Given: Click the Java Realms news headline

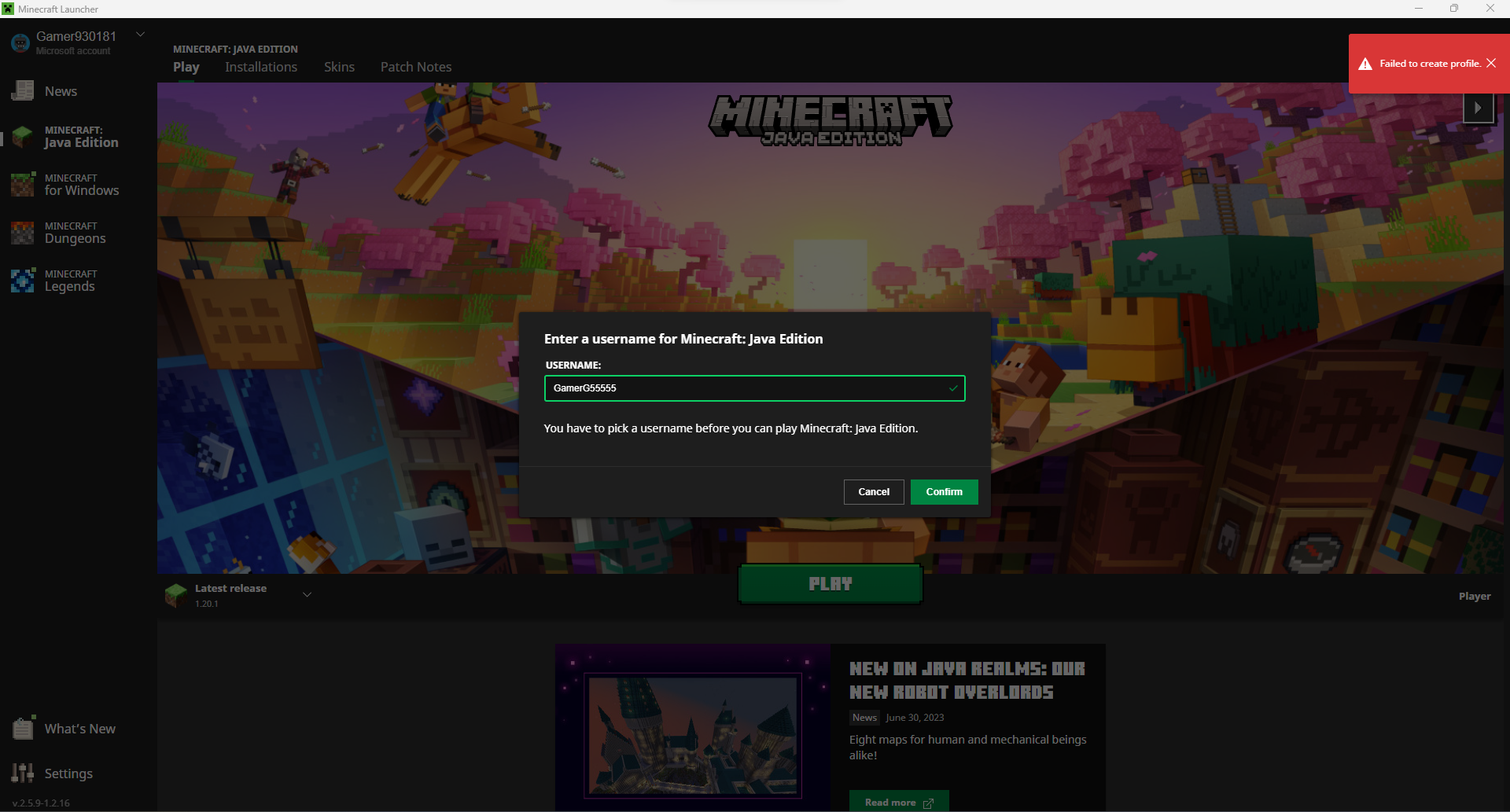Looking at the screenshot, I should click(x=967, y=681).
